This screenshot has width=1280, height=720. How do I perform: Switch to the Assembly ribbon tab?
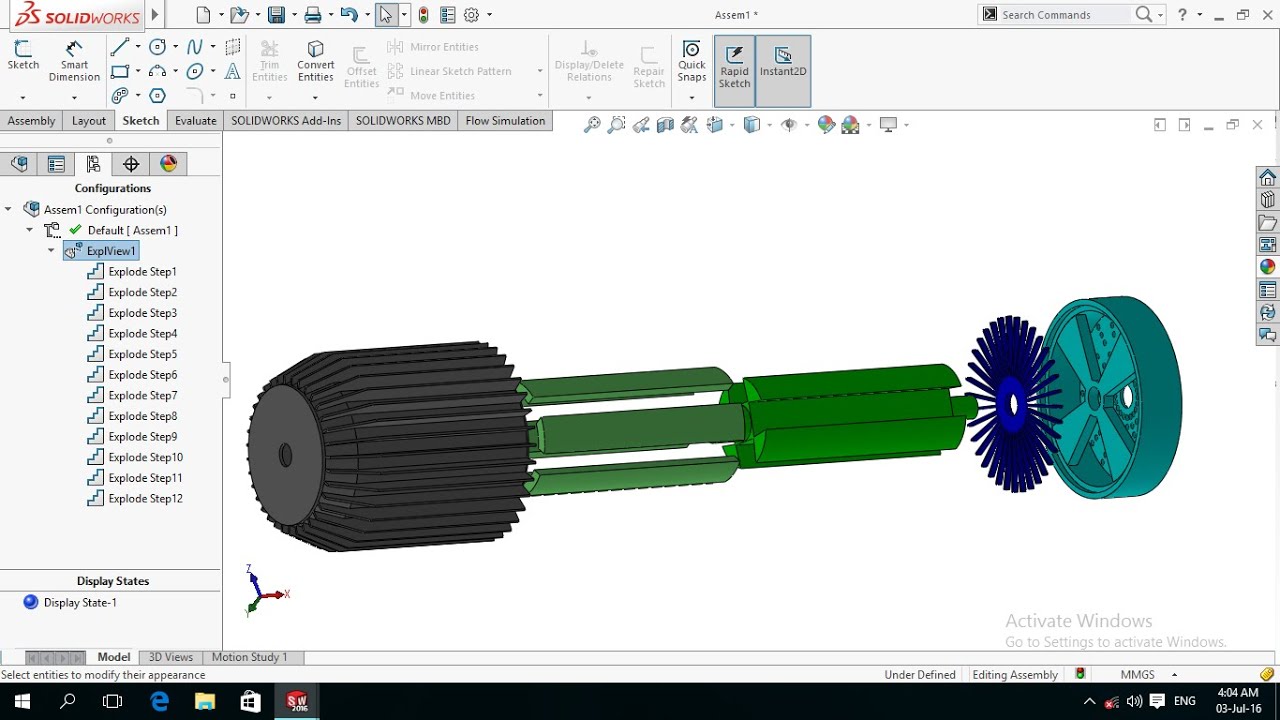(x=32, y=121)
